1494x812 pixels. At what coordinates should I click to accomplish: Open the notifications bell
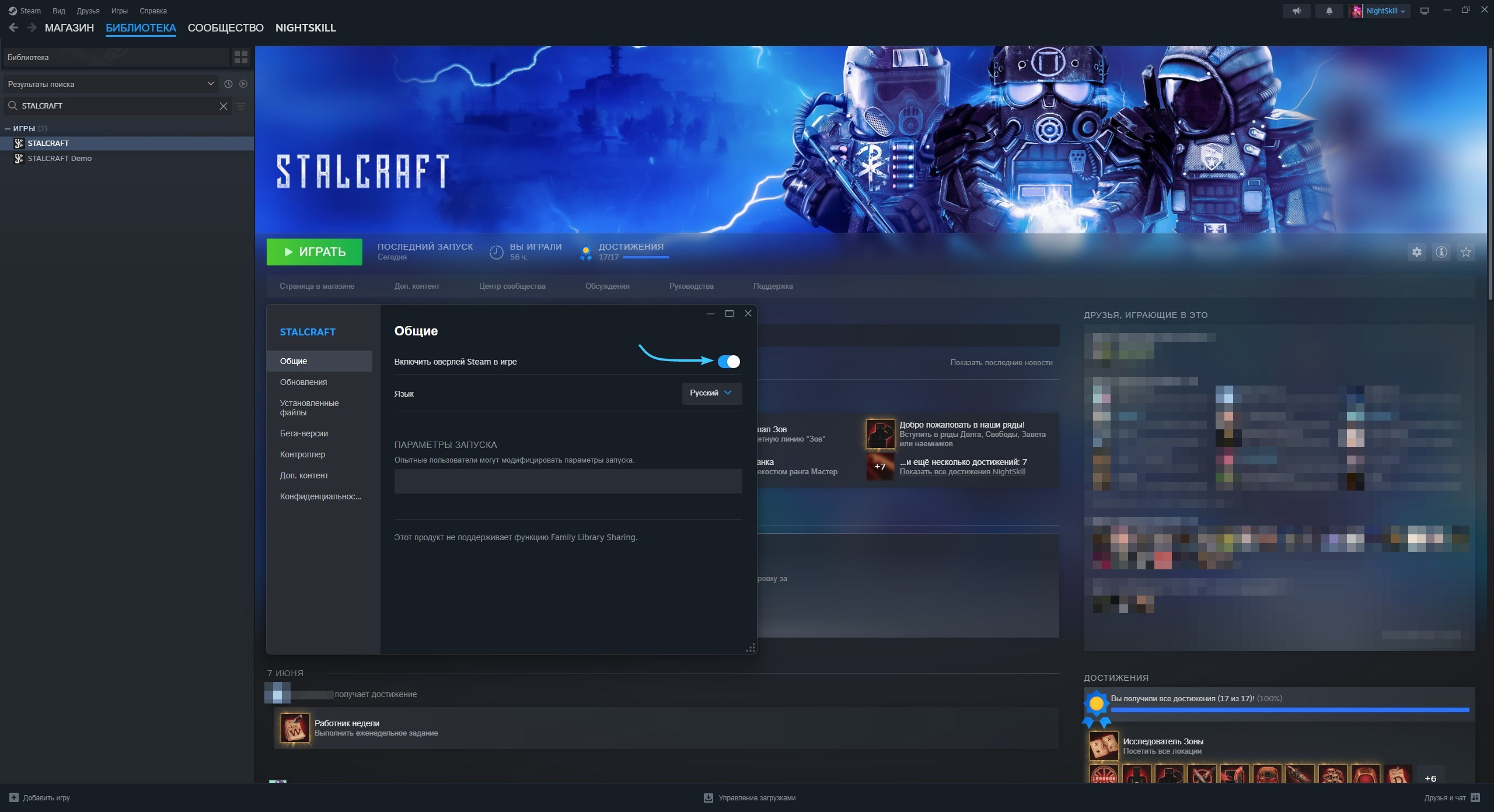1329,10
